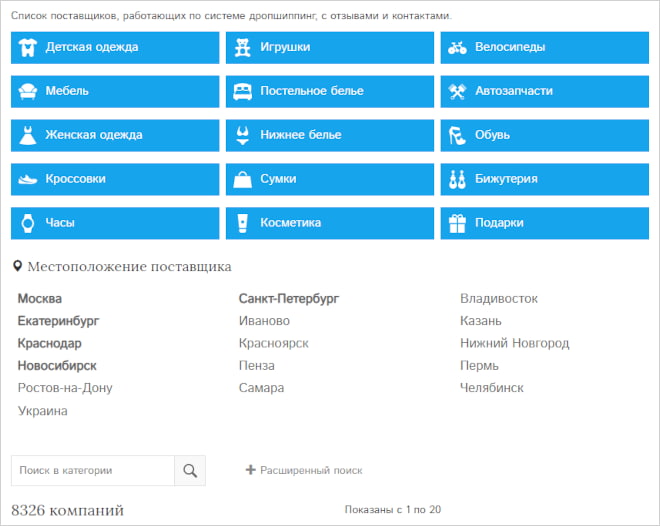
Task: Select the Косметика category button
Action: (x=329, y=223)
